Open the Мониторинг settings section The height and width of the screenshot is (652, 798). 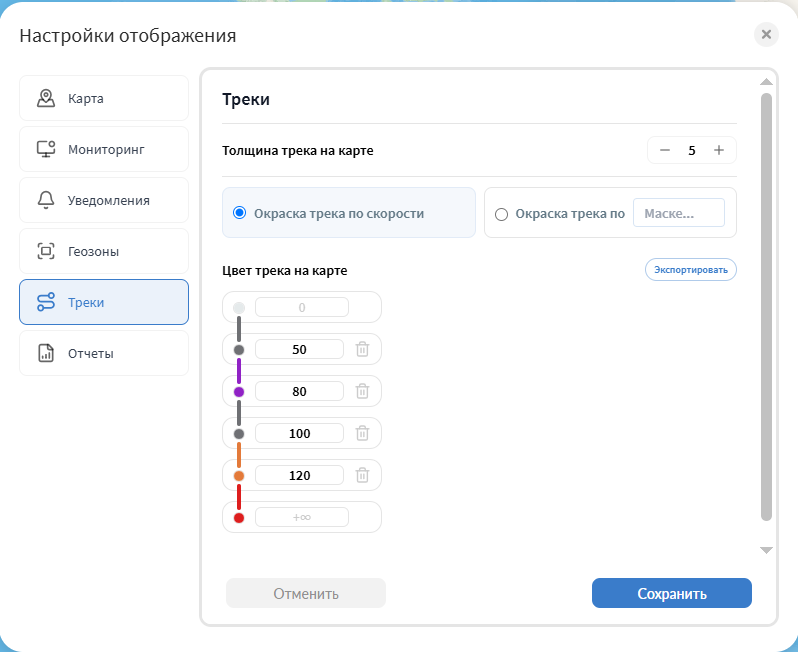pyautogui.click(x=104, y=149)
